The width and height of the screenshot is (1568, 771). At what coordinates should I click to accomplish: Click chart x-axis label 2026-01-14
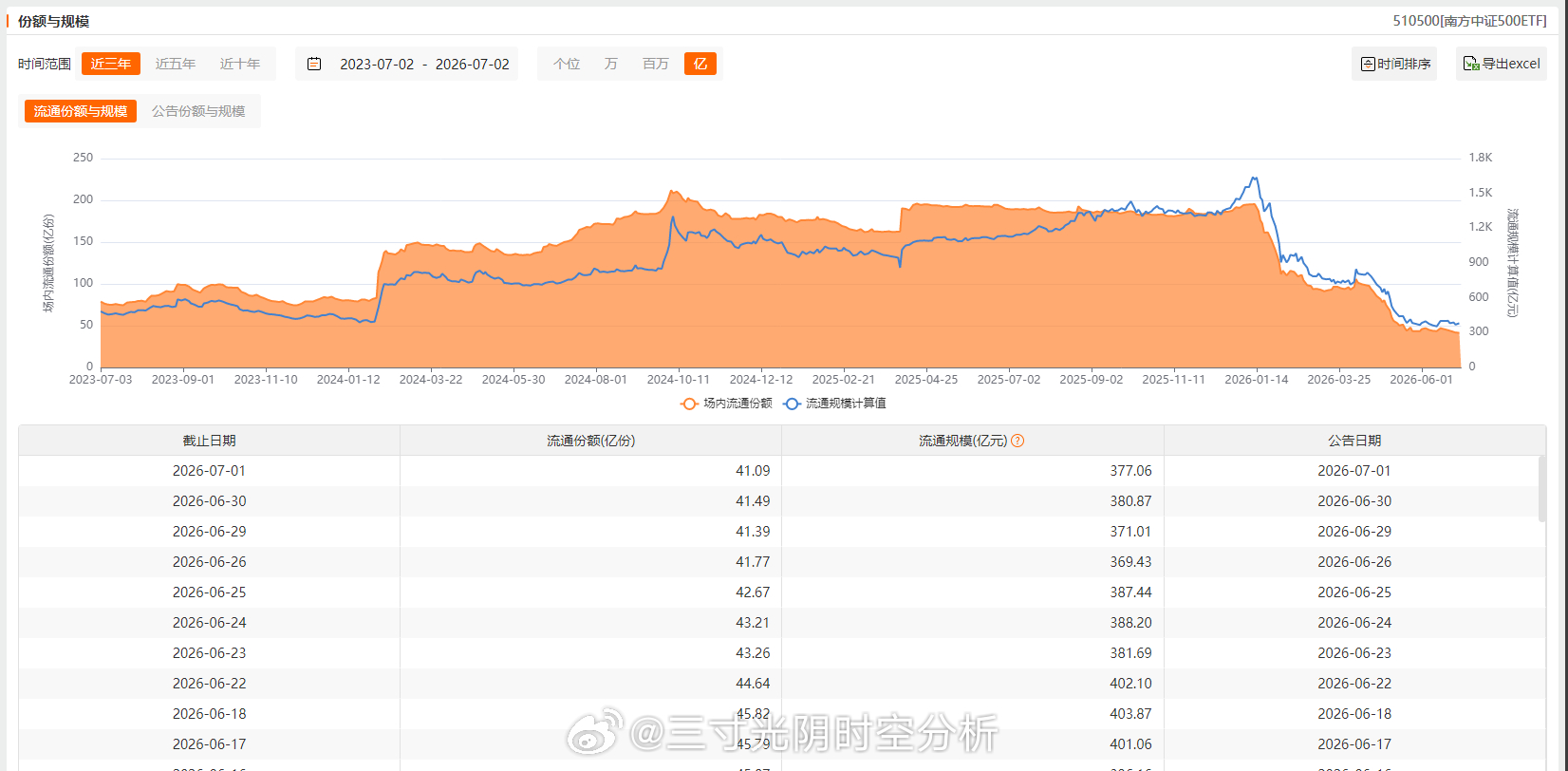coord(1256,380)
